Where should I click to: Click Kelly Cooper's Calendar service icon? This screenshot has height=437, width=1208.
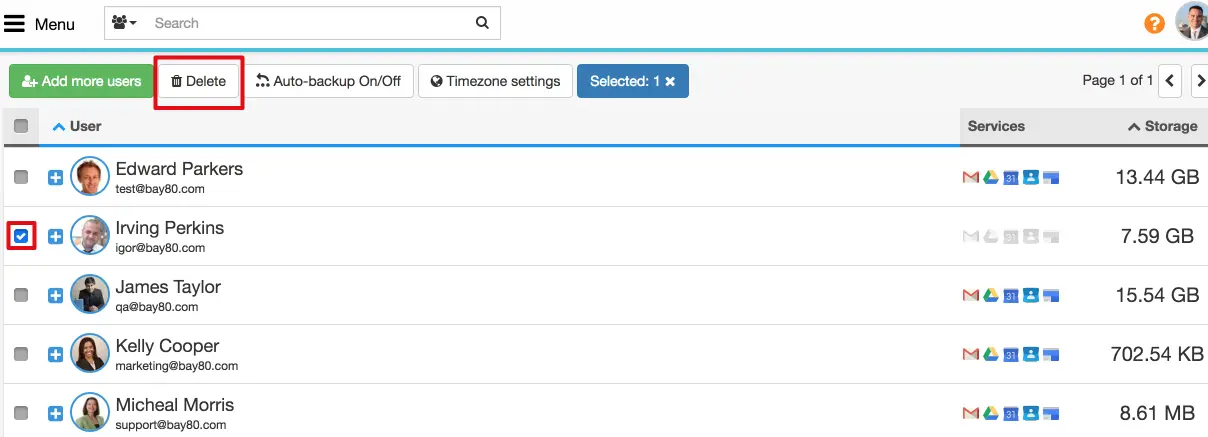[x=1010, y=355]
